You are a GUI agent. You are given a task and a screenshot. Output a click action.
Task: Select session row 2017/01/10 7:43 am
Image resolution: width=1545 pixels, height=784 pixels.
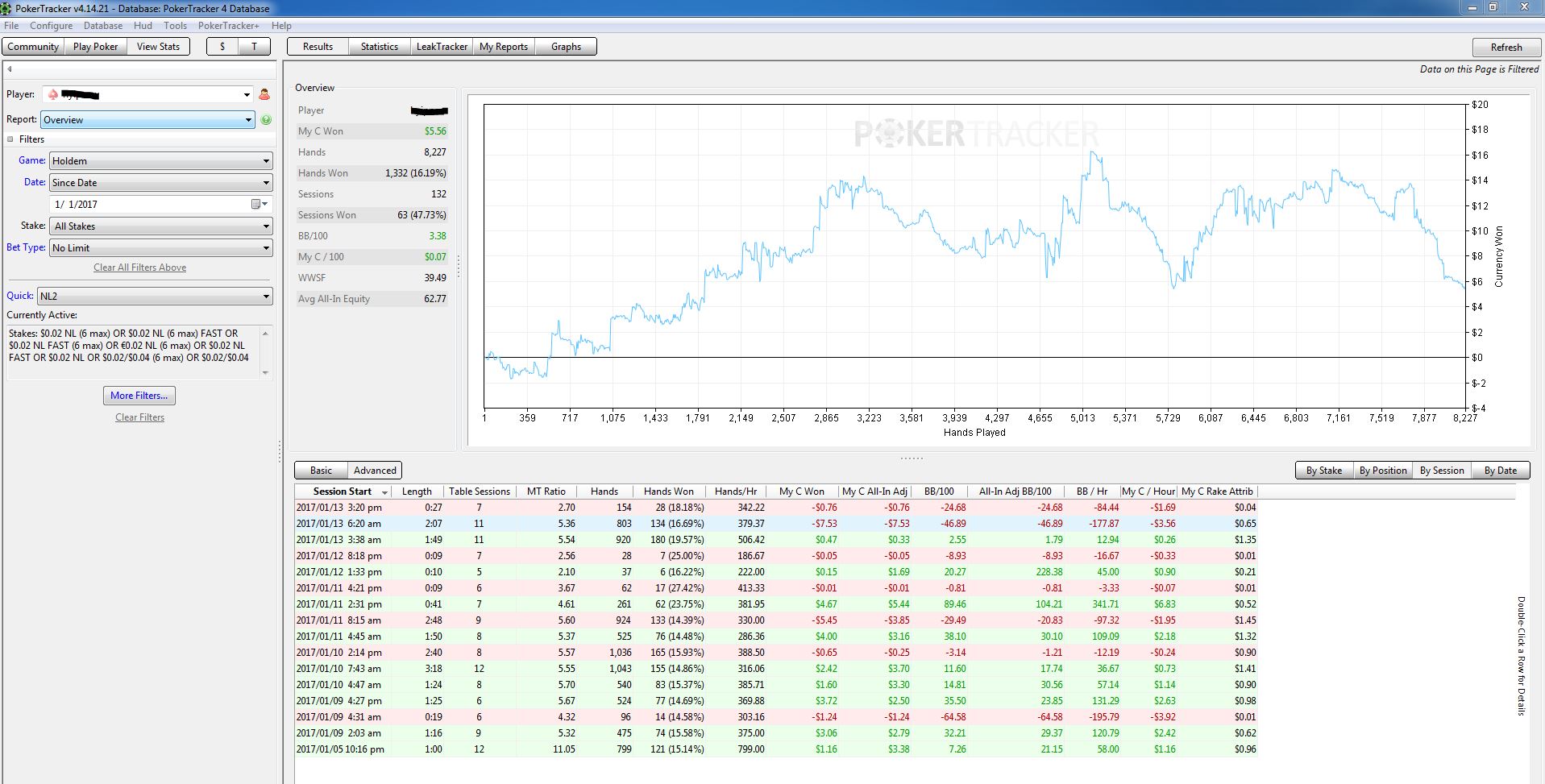click(776, 669)
